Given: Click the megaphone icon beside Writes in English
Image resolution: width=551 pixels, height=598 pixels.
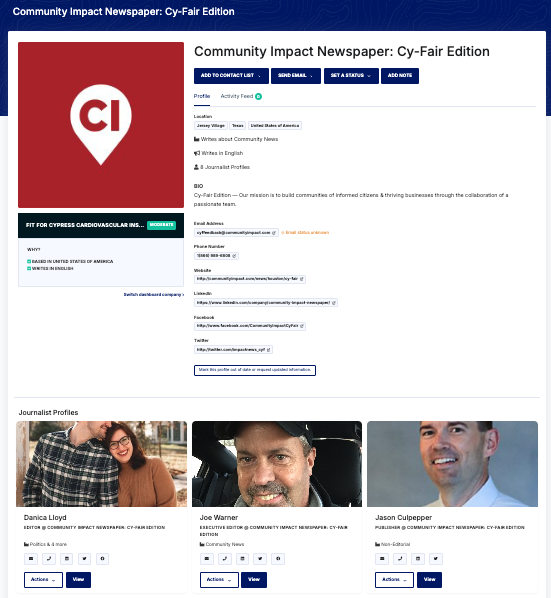Looking at the screenshot, I should (197, 153).
